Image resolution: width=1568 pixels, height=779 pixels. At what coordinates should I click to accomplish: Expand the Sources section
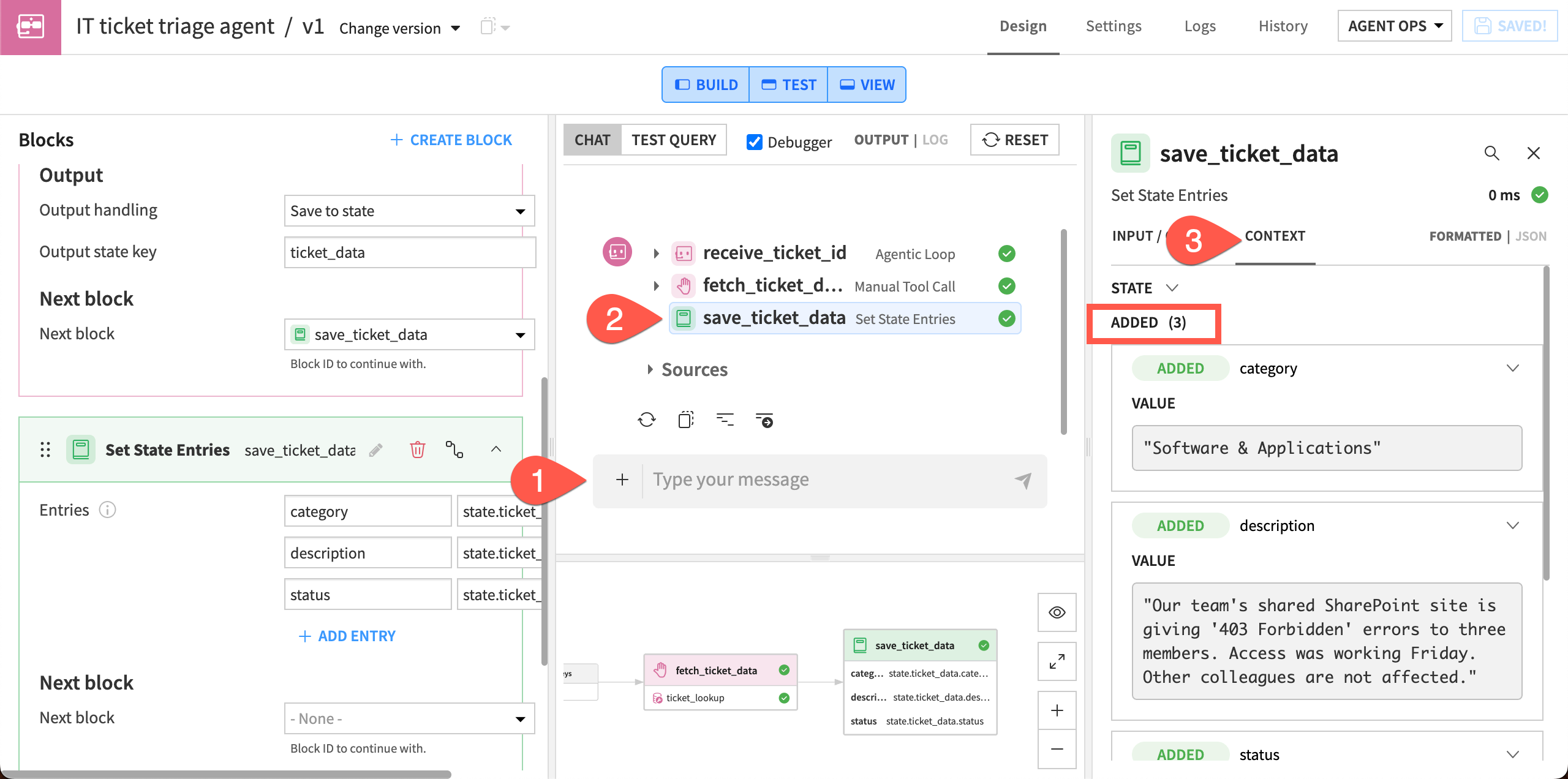tap(650, 370)
